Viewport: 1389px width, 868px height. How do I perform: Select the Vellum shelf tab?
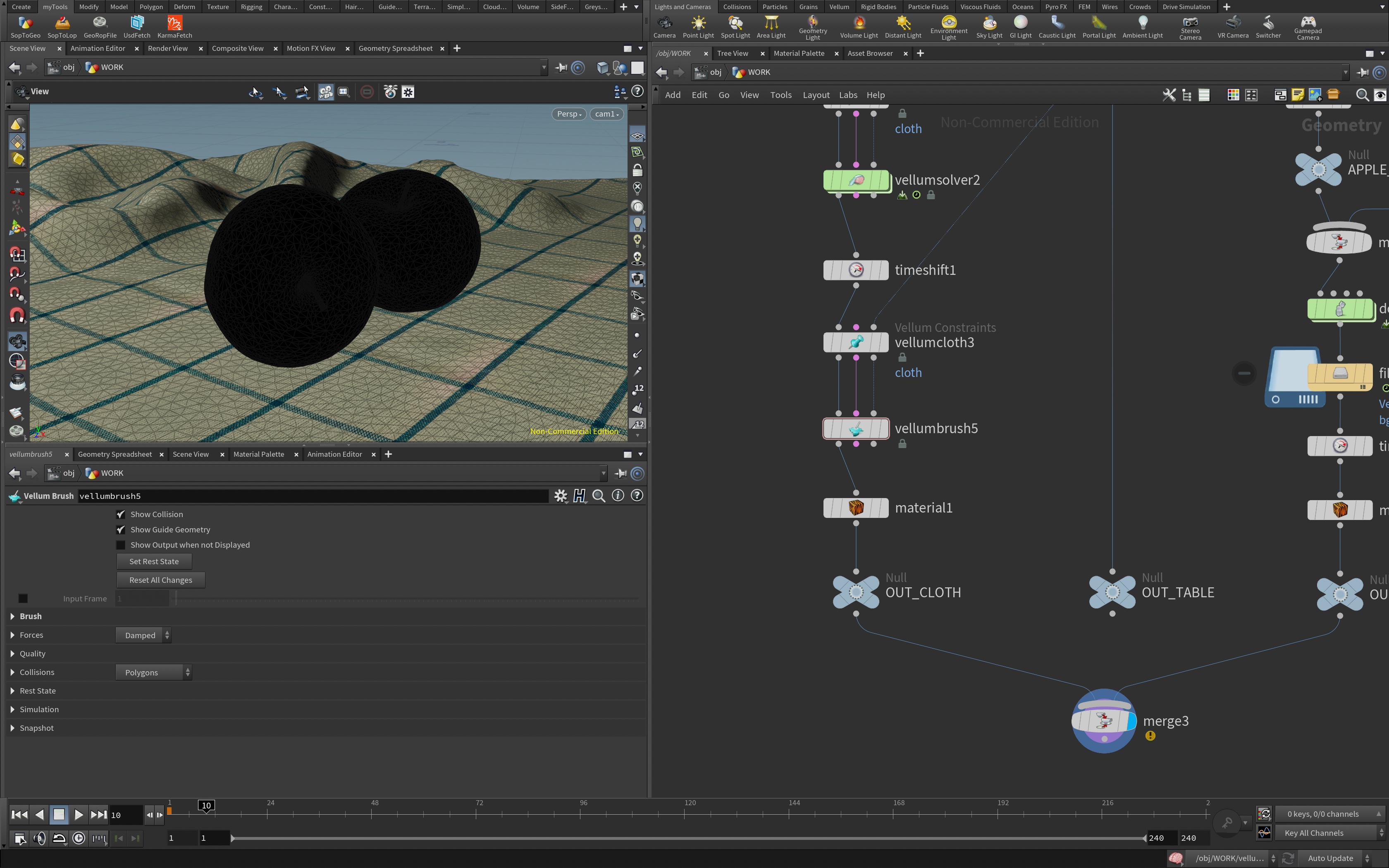click(x=838, y=7)
